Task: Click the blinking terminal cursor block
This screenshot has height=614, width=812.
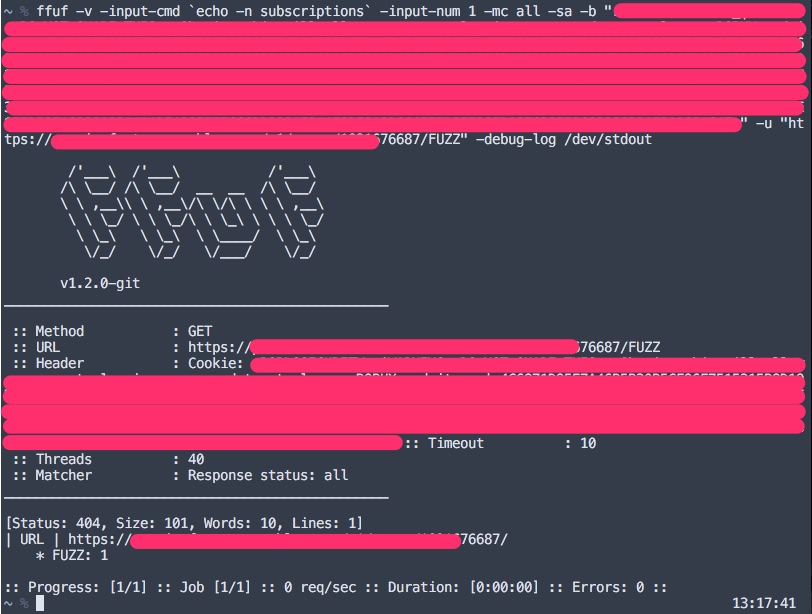Action: (x=40, y=603)
